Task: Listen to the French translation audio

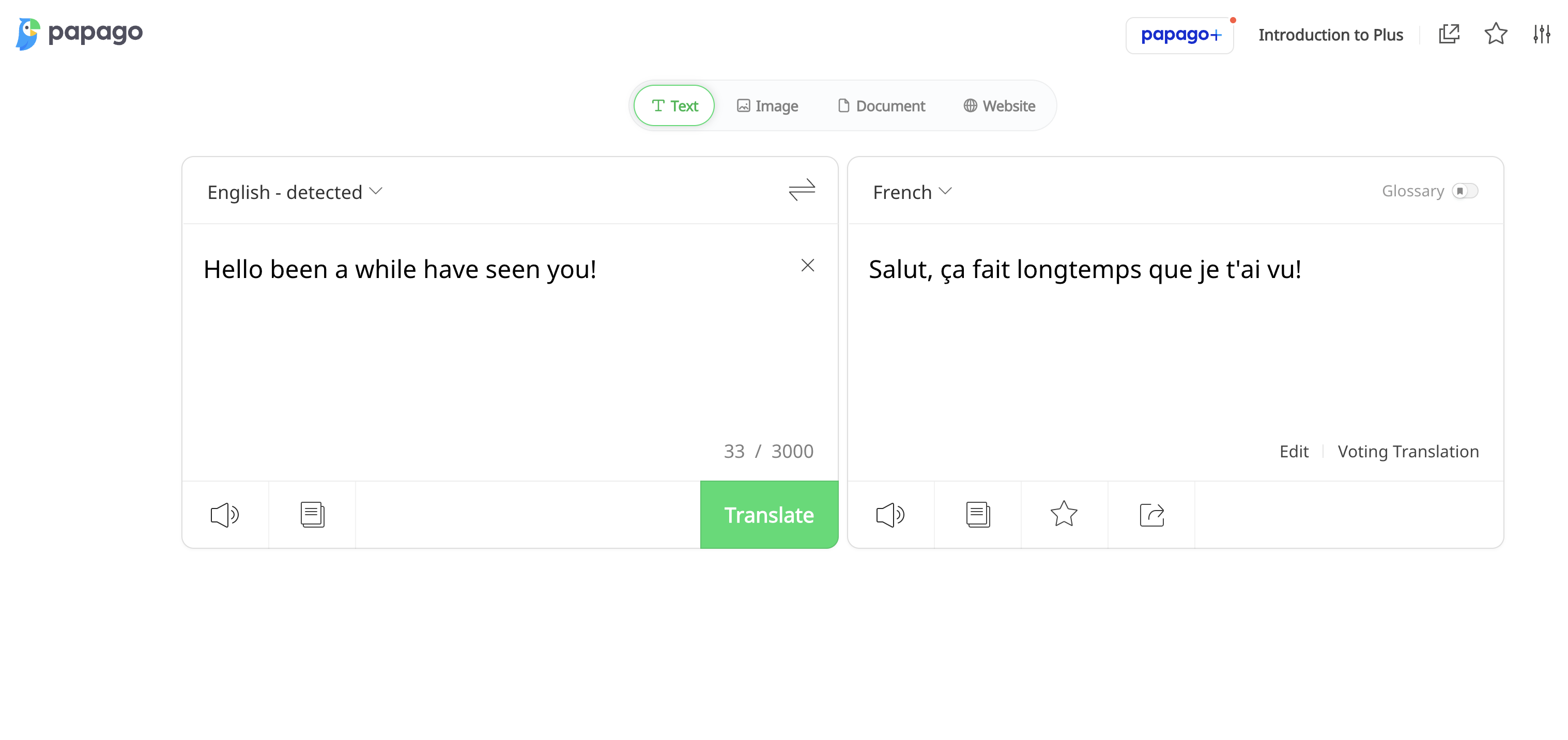Action: click(x=890, y=514)
